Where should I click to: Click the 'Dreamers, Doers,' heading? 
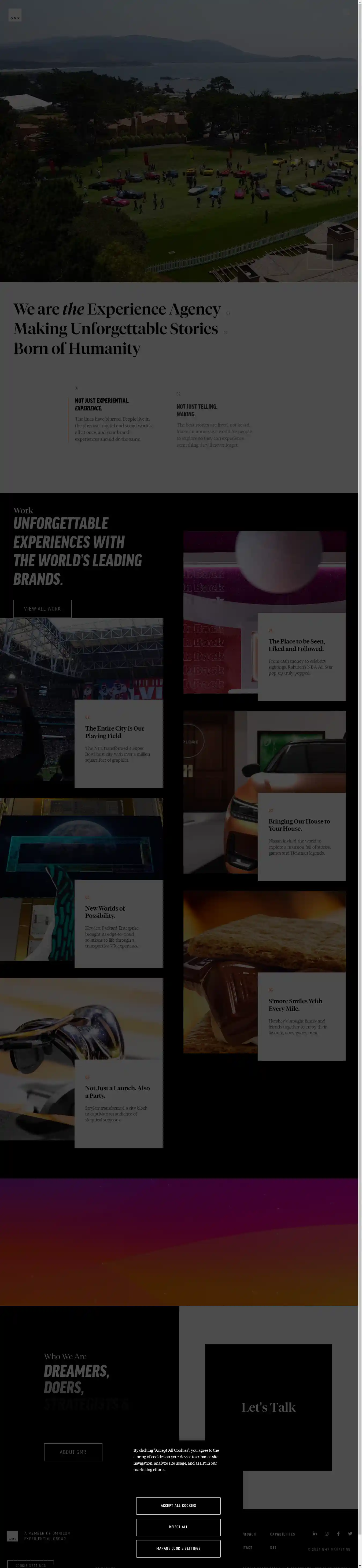click(76, 1379)
